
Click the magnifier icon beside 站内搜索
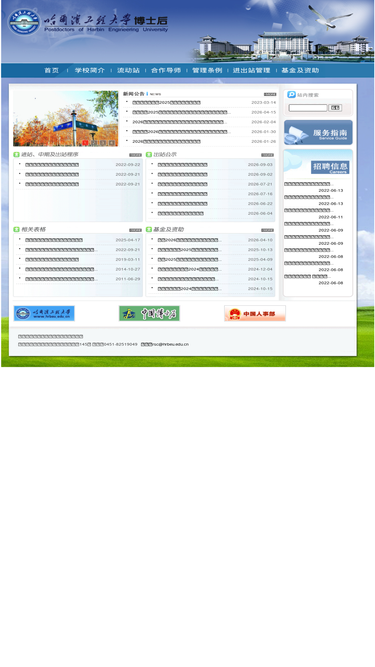point(291,94)
